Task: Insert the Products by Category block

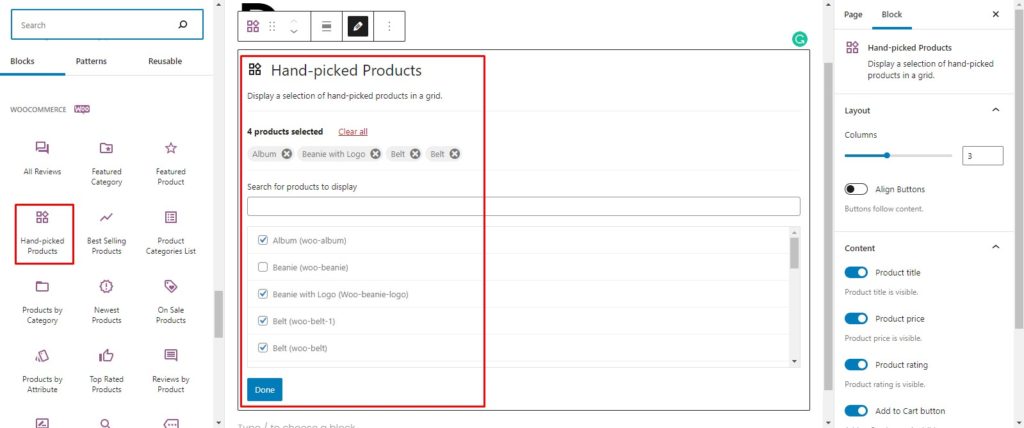Action: click(42, 302)
